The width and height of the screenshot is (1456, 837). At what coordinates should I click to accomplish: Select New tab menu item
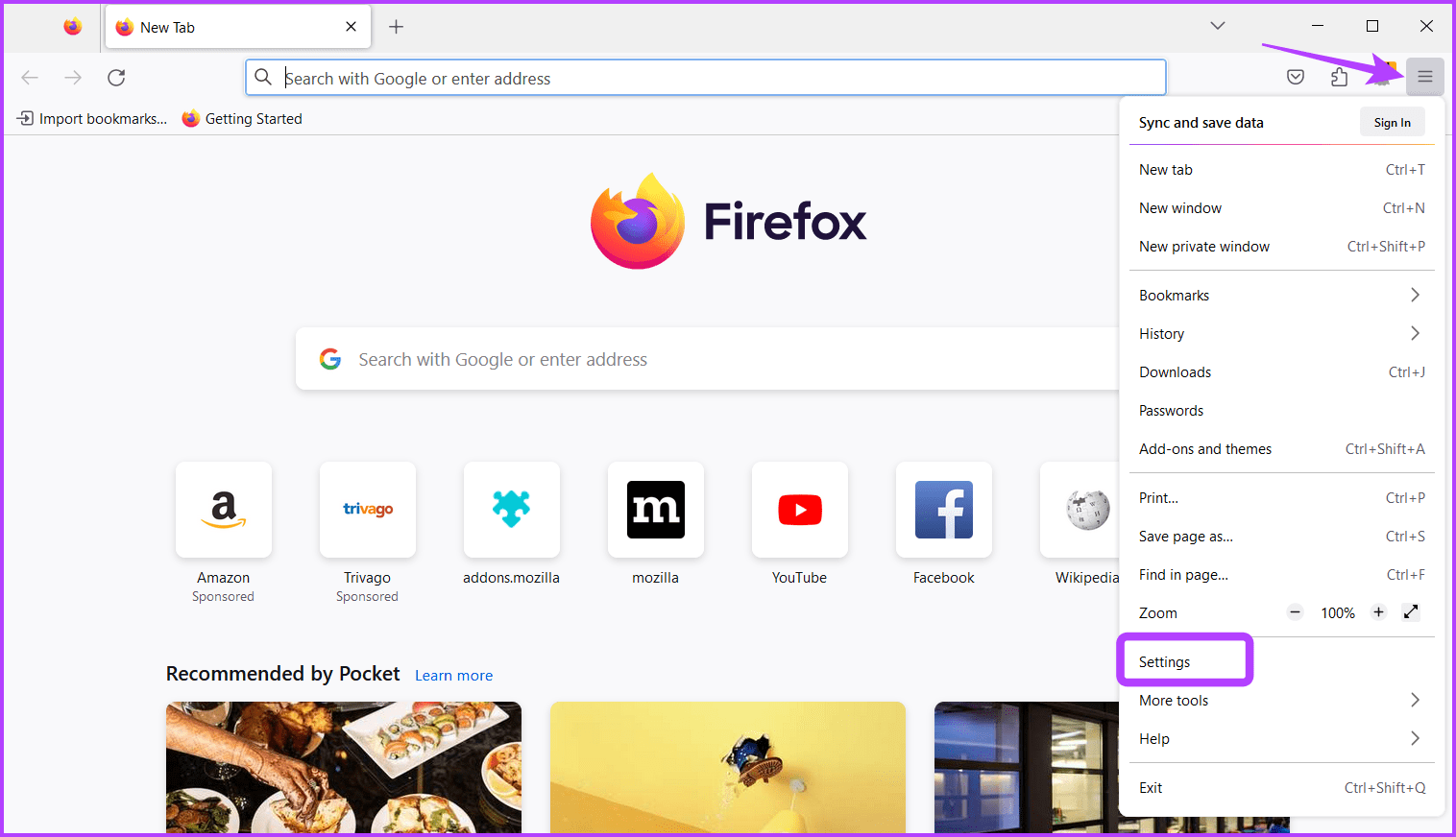click(1282, 170)
